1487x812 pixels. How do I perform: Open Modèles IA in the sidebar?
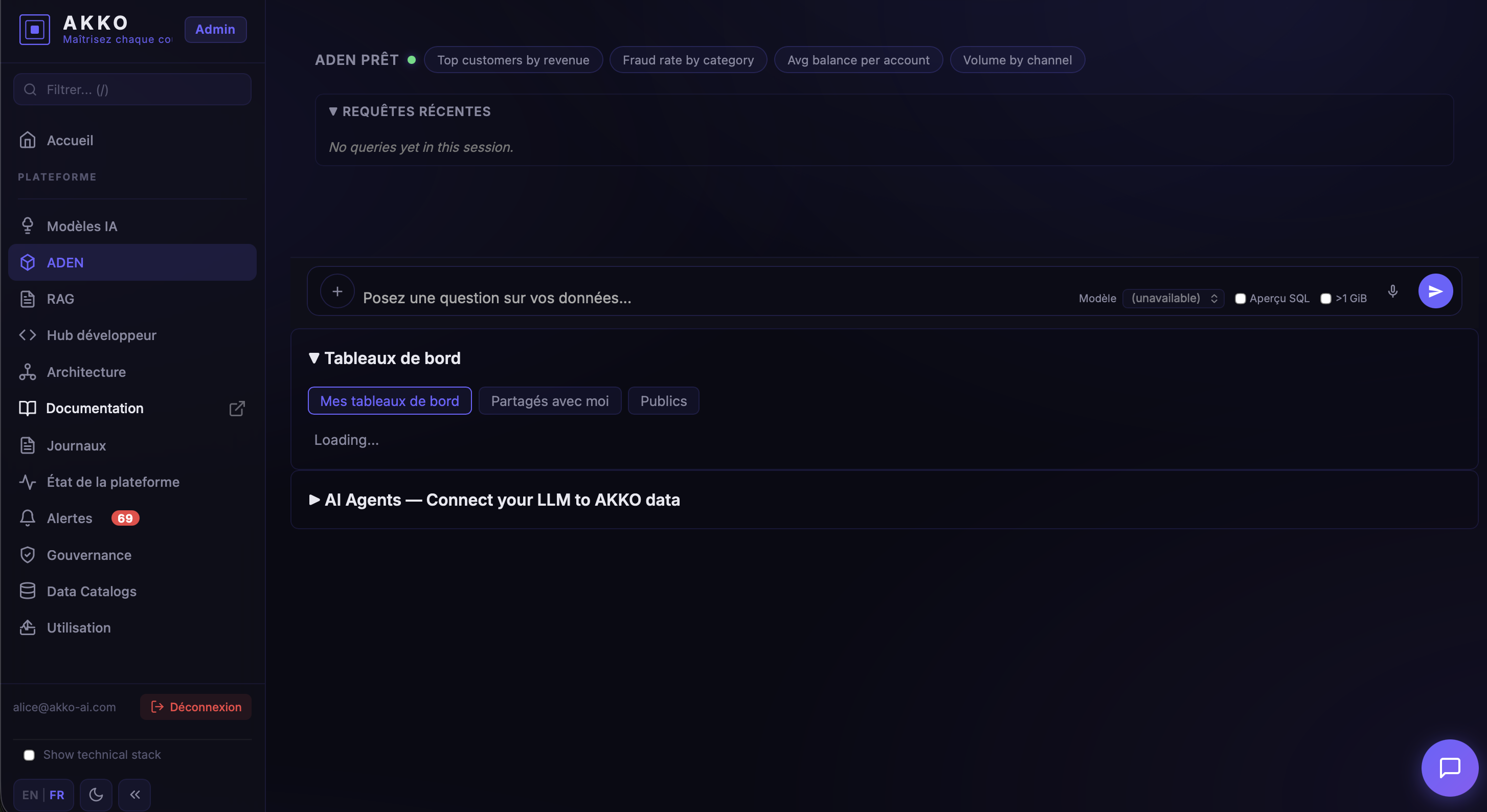pos(132,225)
